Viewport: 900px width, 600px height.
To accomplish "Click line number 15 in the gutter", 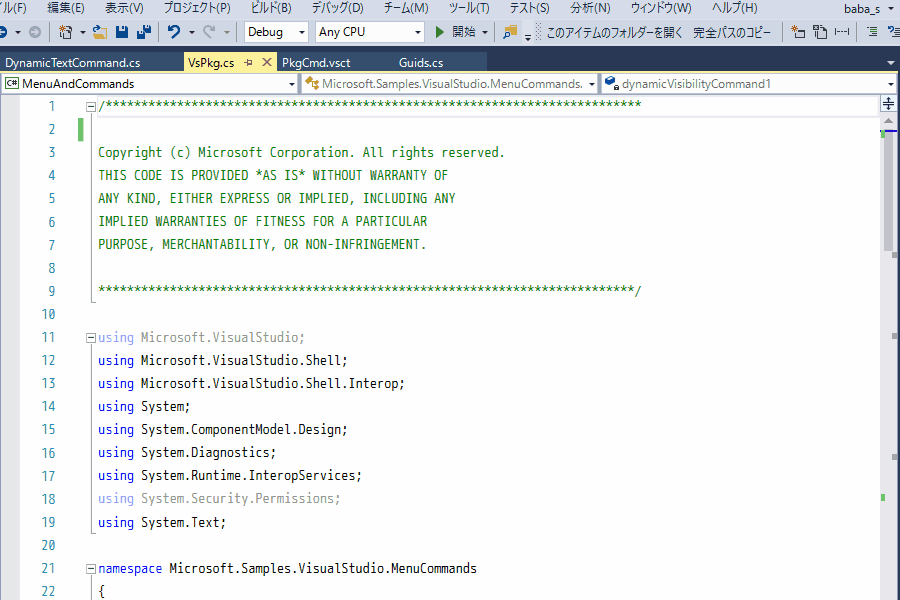I will pos(48,429).
